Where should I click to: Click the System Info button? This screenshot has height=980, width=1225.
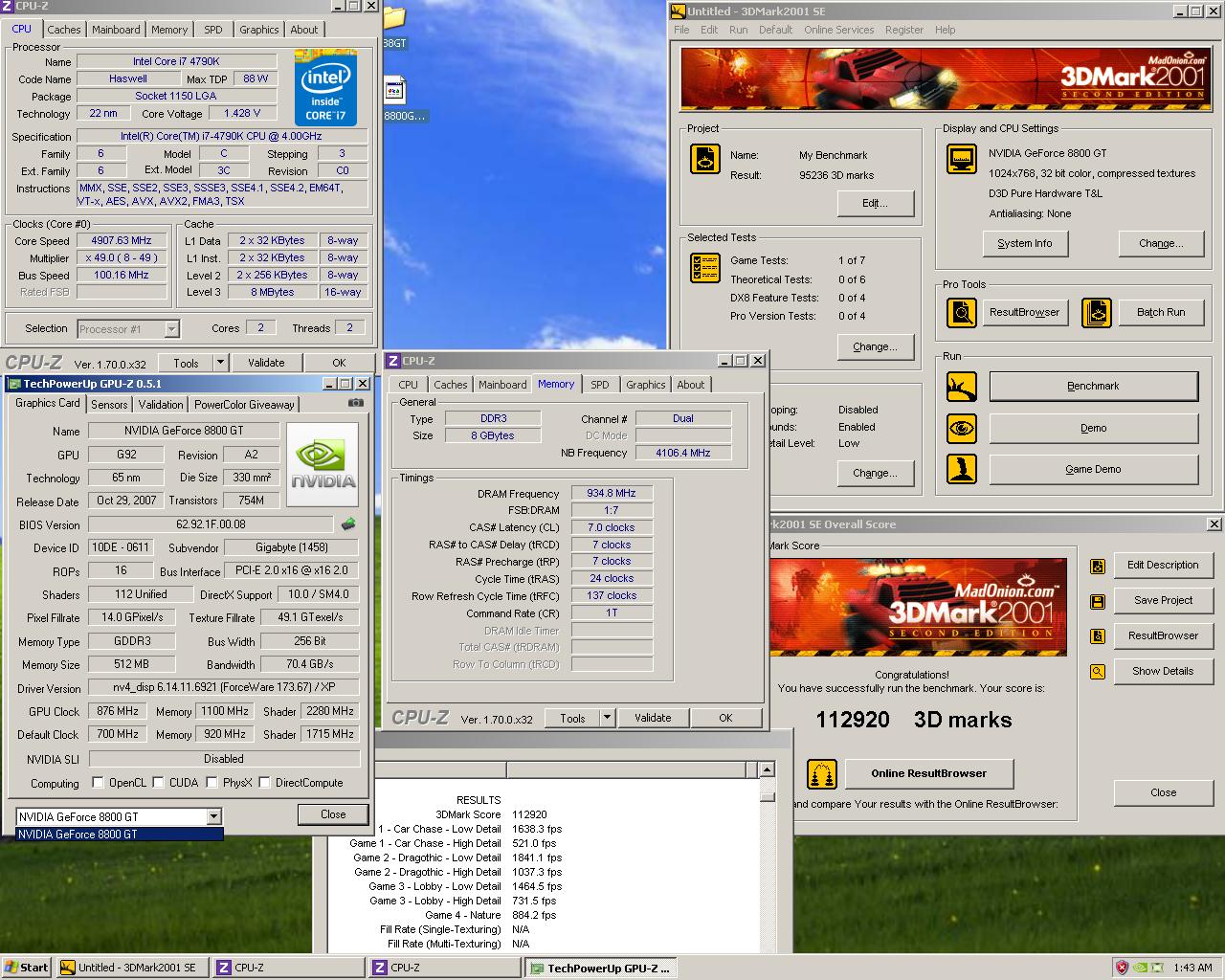pos(1024,243)
